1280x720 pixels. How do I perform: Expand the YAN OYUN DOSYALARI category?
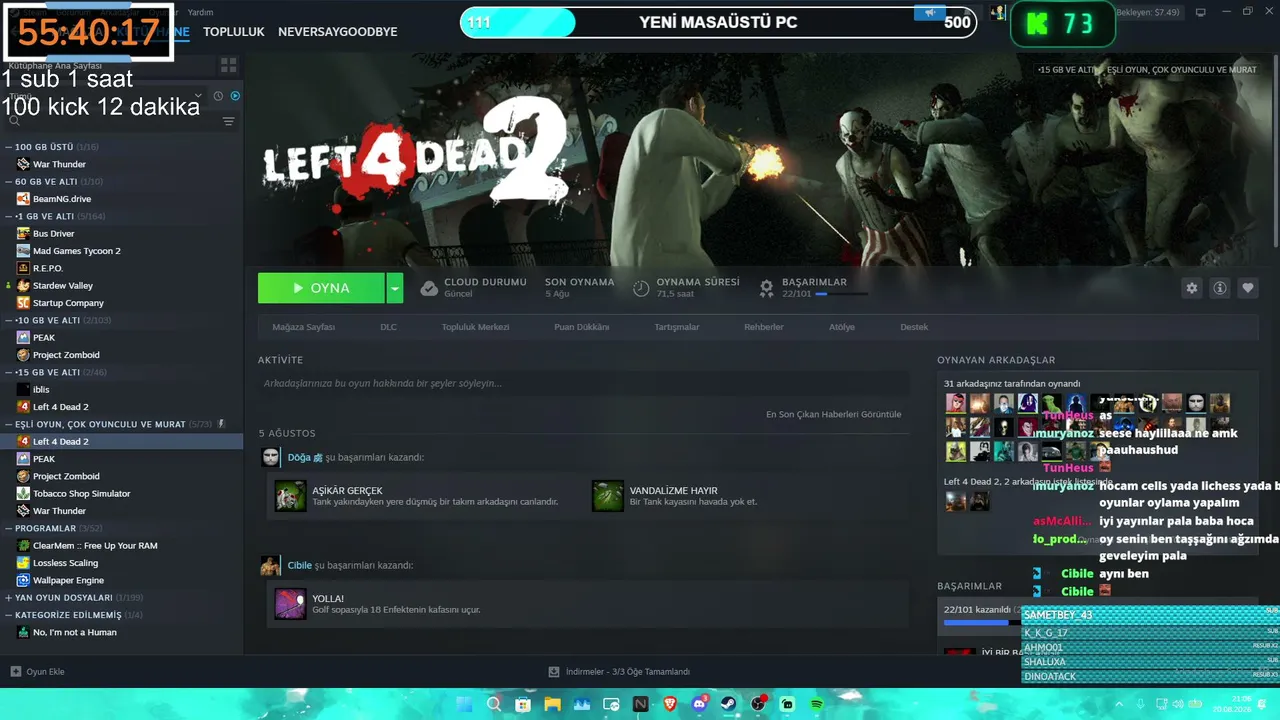pyautogui.click(x=9, y=598)
